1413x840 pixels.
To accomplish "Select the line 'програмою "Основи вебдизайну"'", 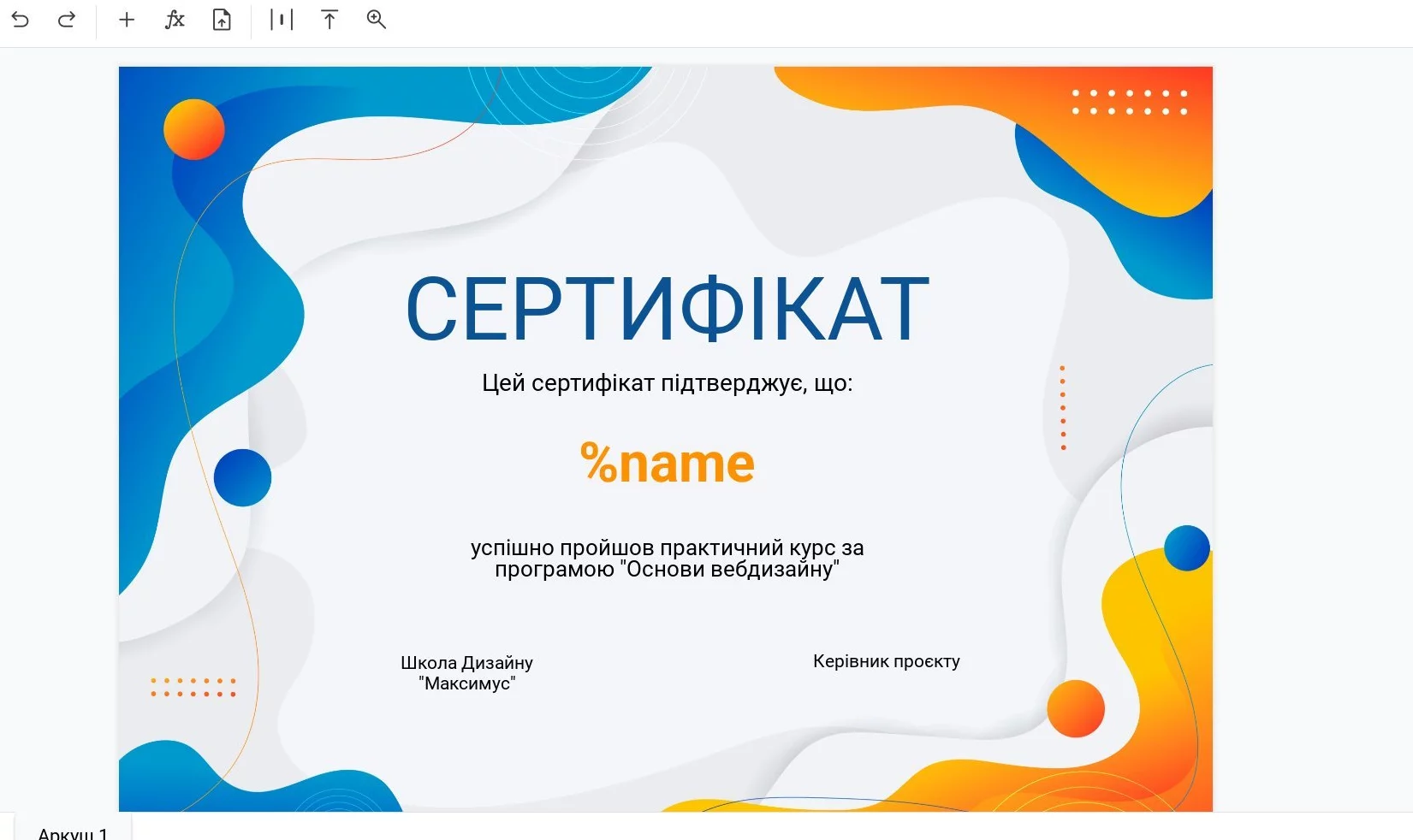I will click(x=668, y=570).
